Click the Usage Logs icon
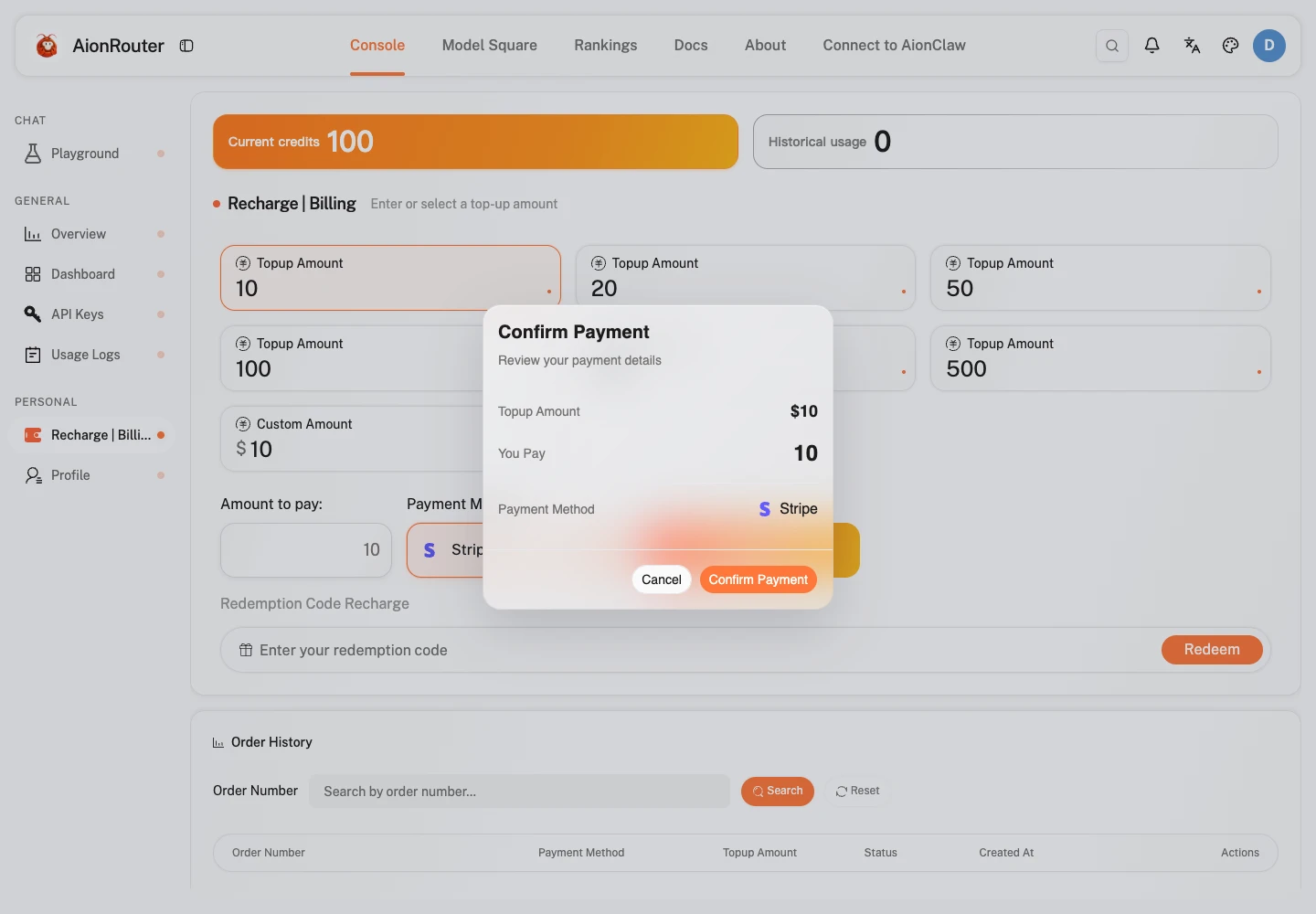1316x914 pixels. (x=33, y=355)
